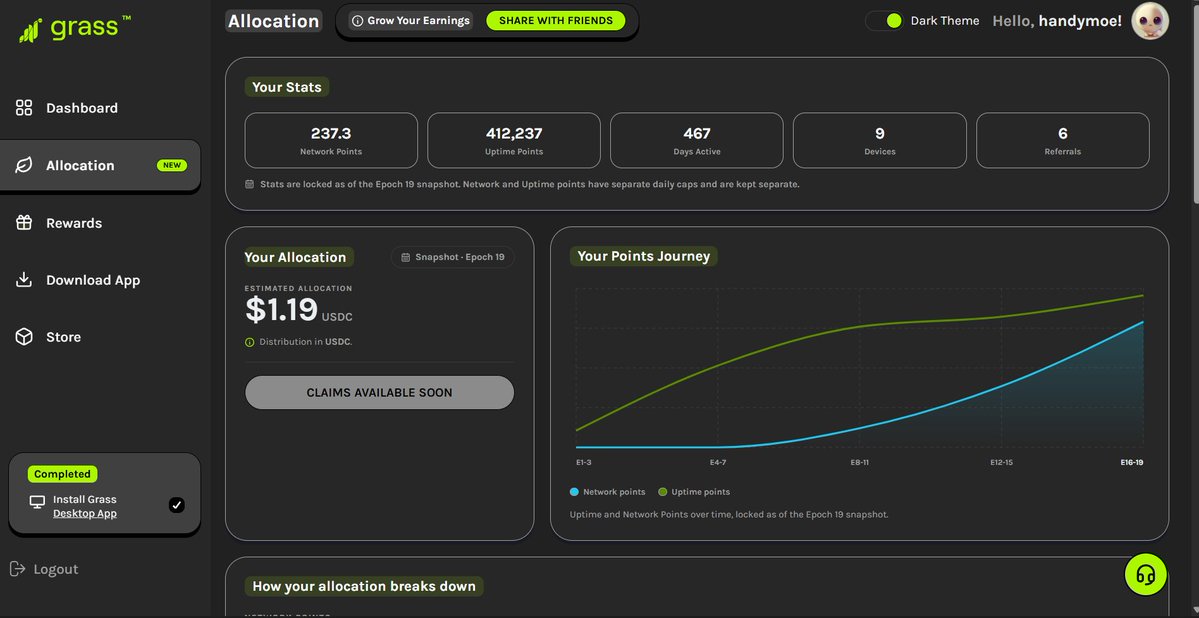The height and width of the screenshot is (618, 1199).
Task: Click the user avatar picture
Action: tap(1149, 21)
